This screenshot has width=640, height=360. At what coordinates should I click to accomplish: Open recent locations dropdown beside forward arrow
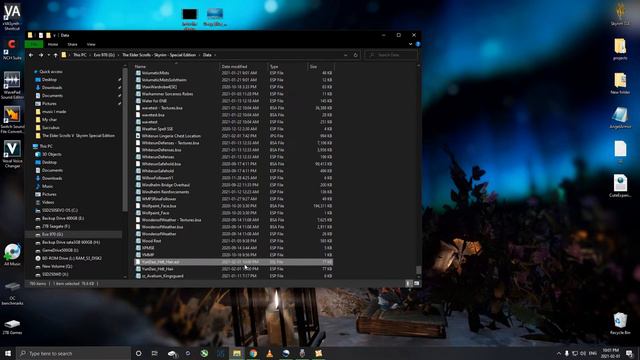click(49, 55)
